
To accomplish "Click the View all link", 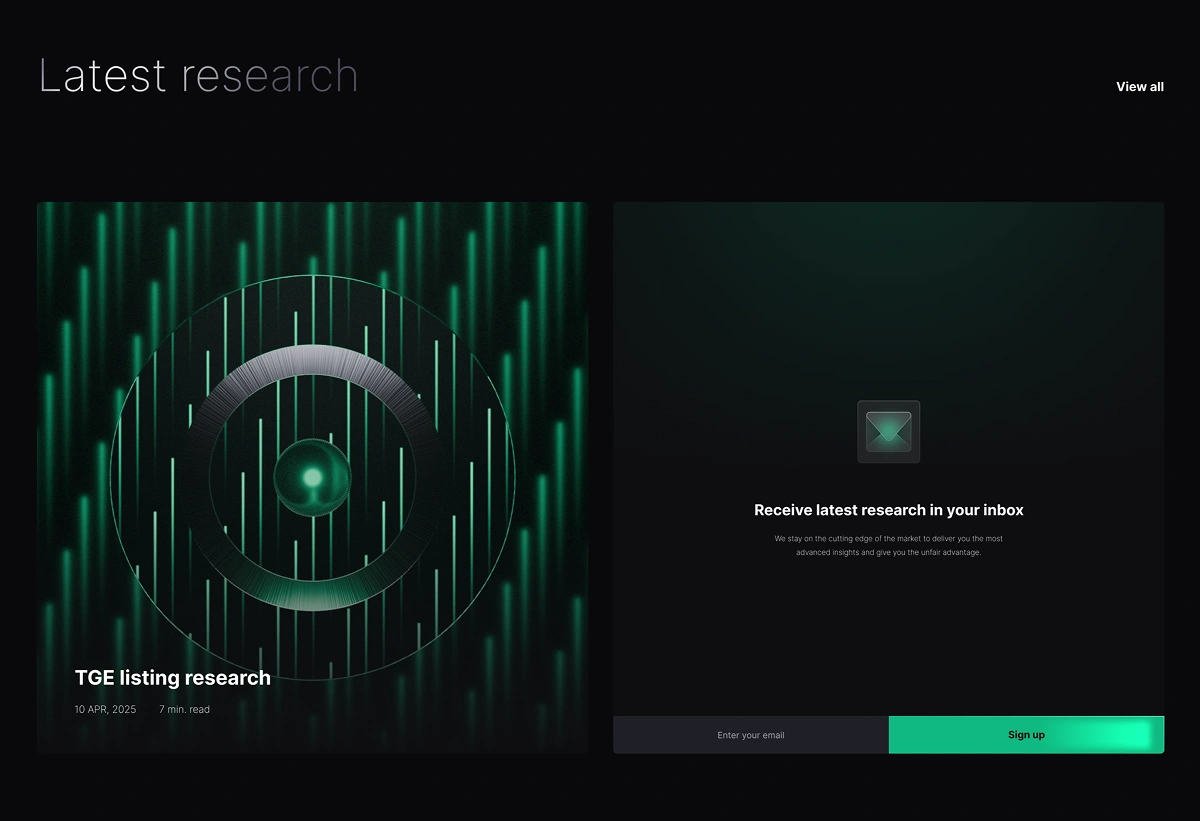I will 1139,86.
